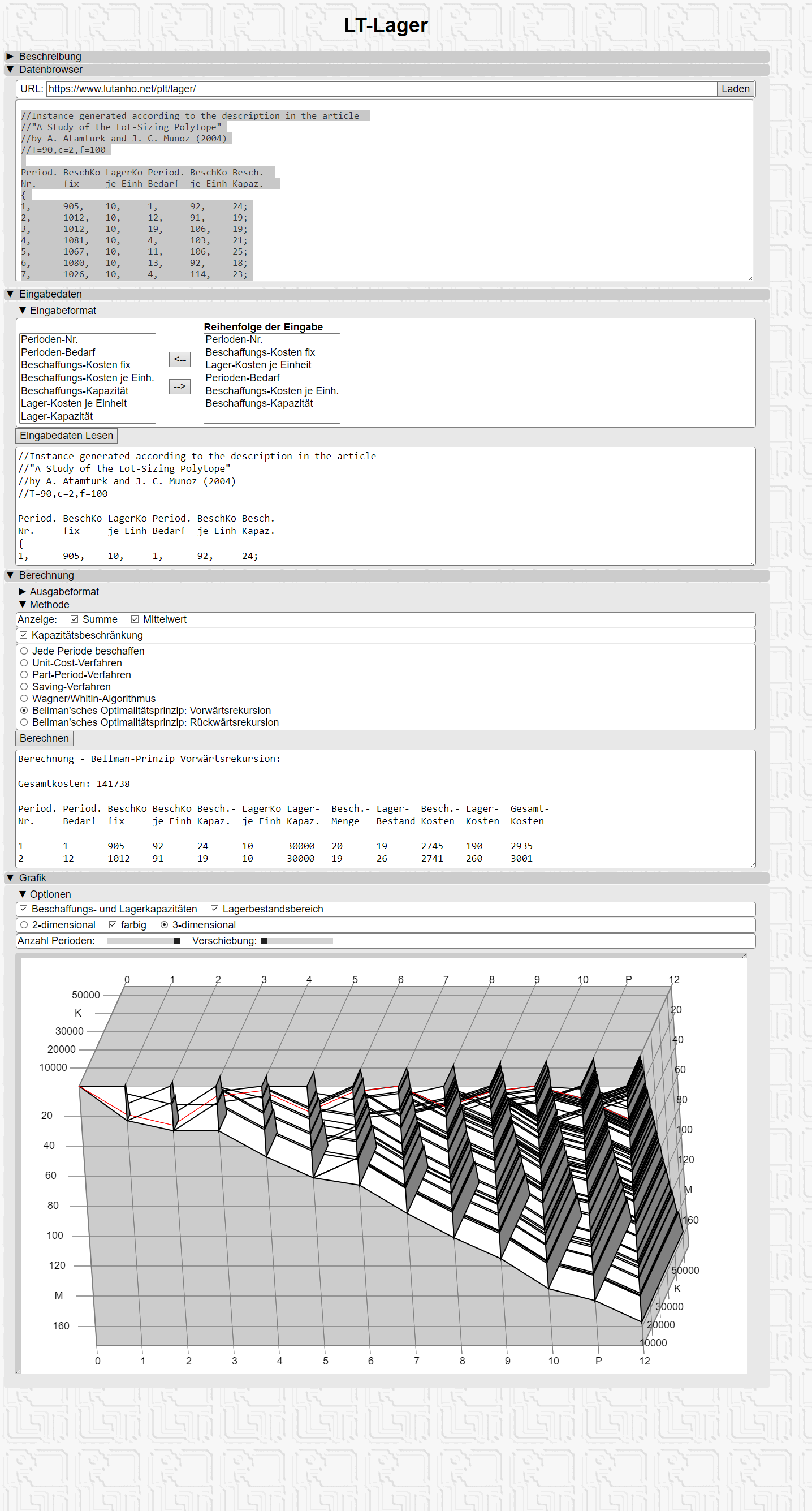This screenshot has height=1511, width=812.
Task: Click the Berechnen button
Action: 44,738
